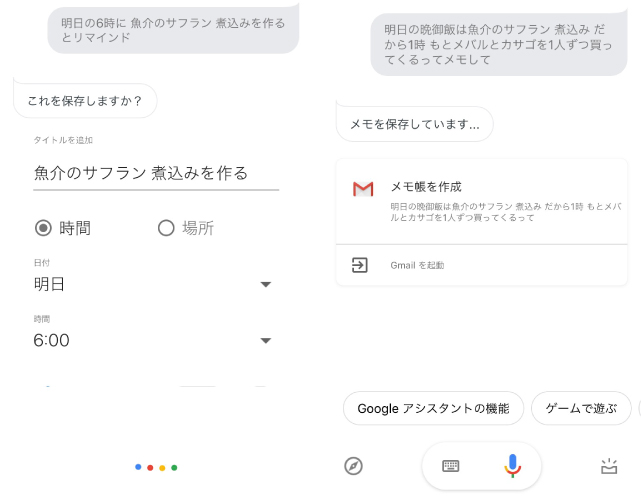
Task: Click the Gmail envelope icon
Action: [363, 189]
